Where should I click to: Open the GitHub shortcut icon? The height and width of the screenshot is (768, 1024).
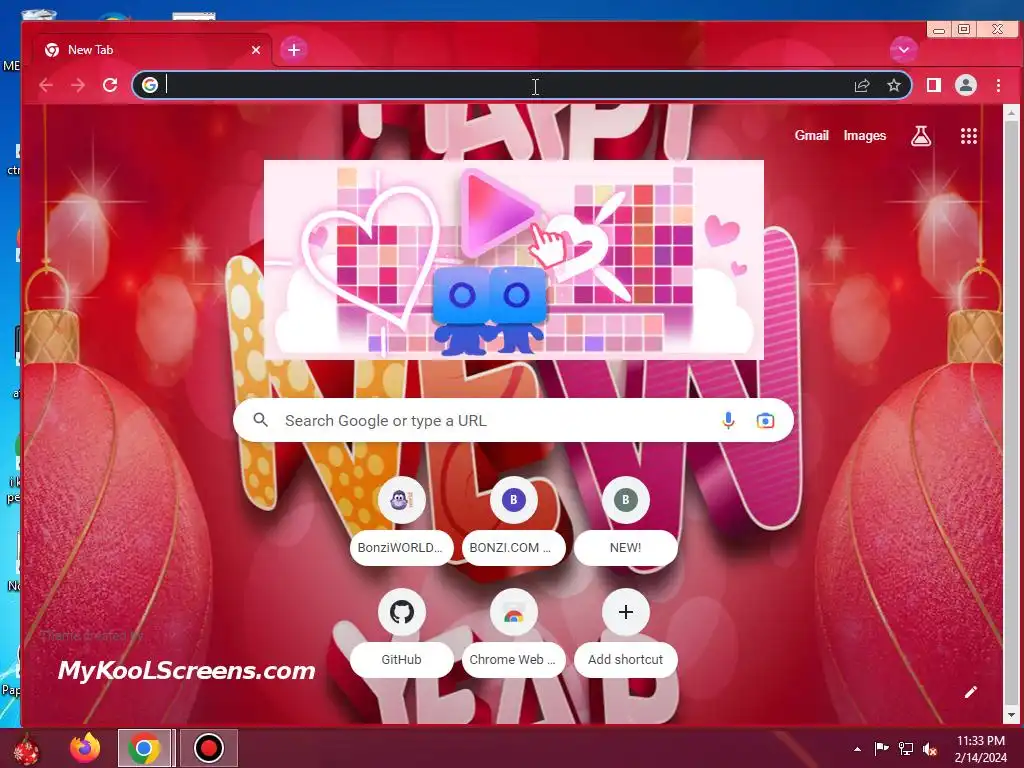[x=402, y=612]
